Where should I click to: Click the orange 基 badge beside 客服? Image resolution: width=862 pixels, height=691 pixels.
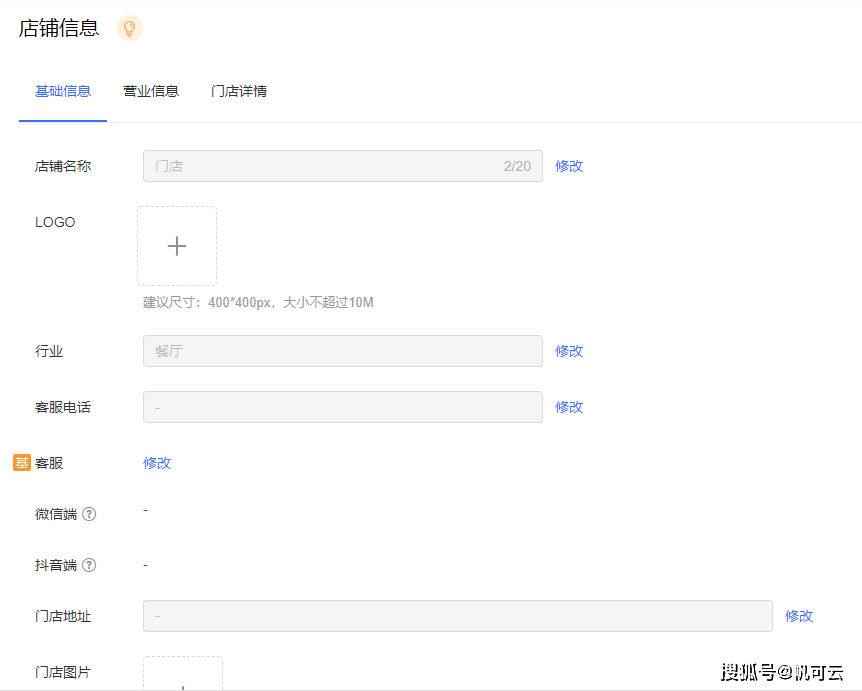point(24,462)
